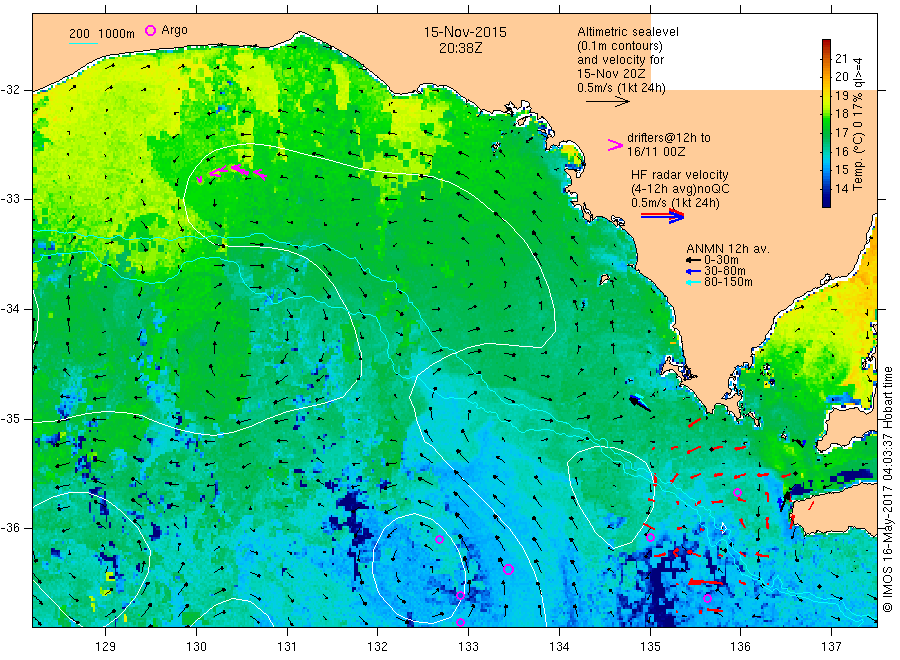Click the 'Altimetric sealevel' legend text
The image size is (900, 660).
(627, 32)
